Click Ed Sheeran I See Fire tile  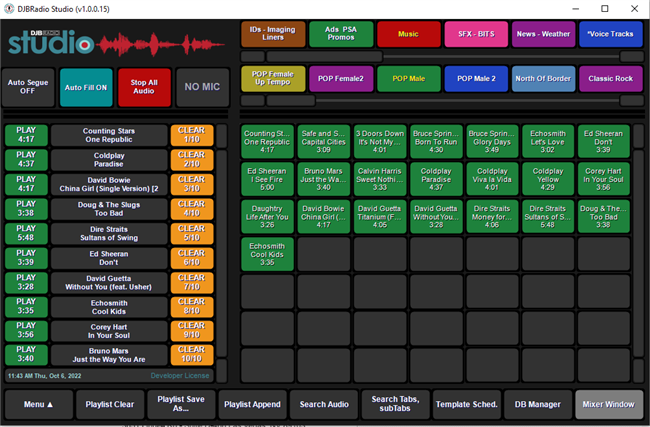(x=267, y=179)
